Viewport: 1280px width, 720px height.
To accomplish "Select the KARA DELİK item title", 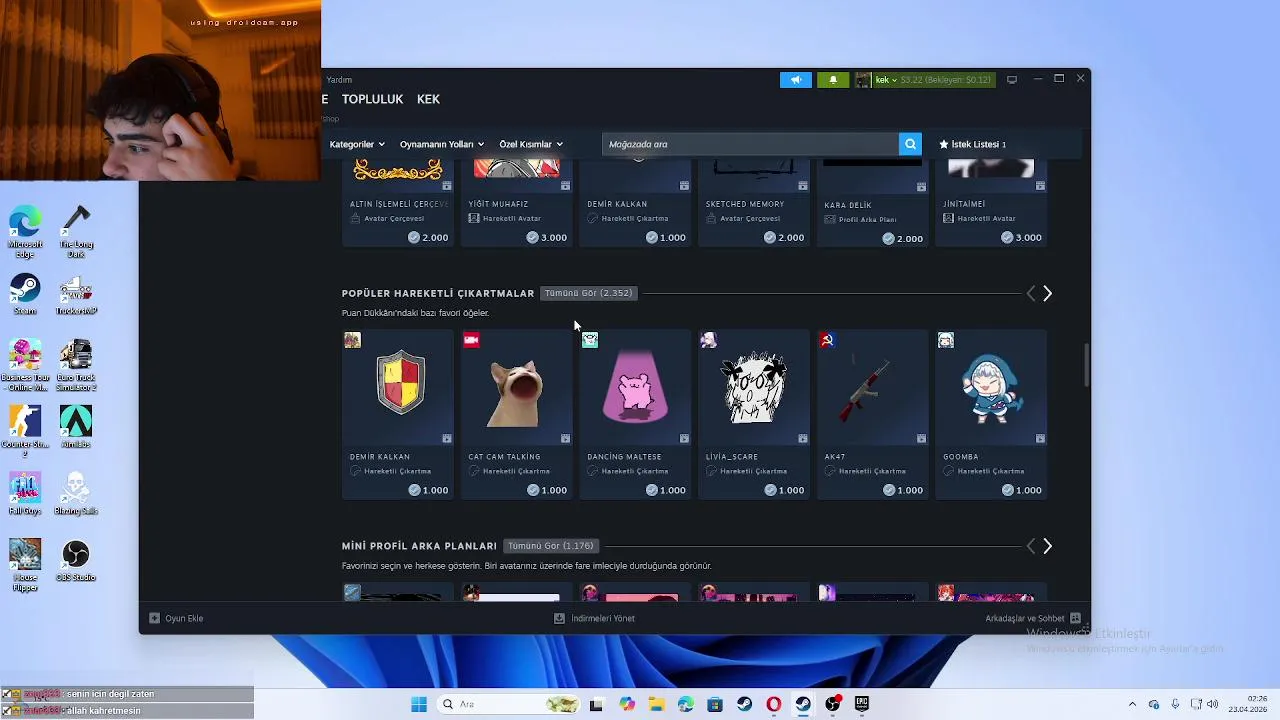I will click(848, 205).
